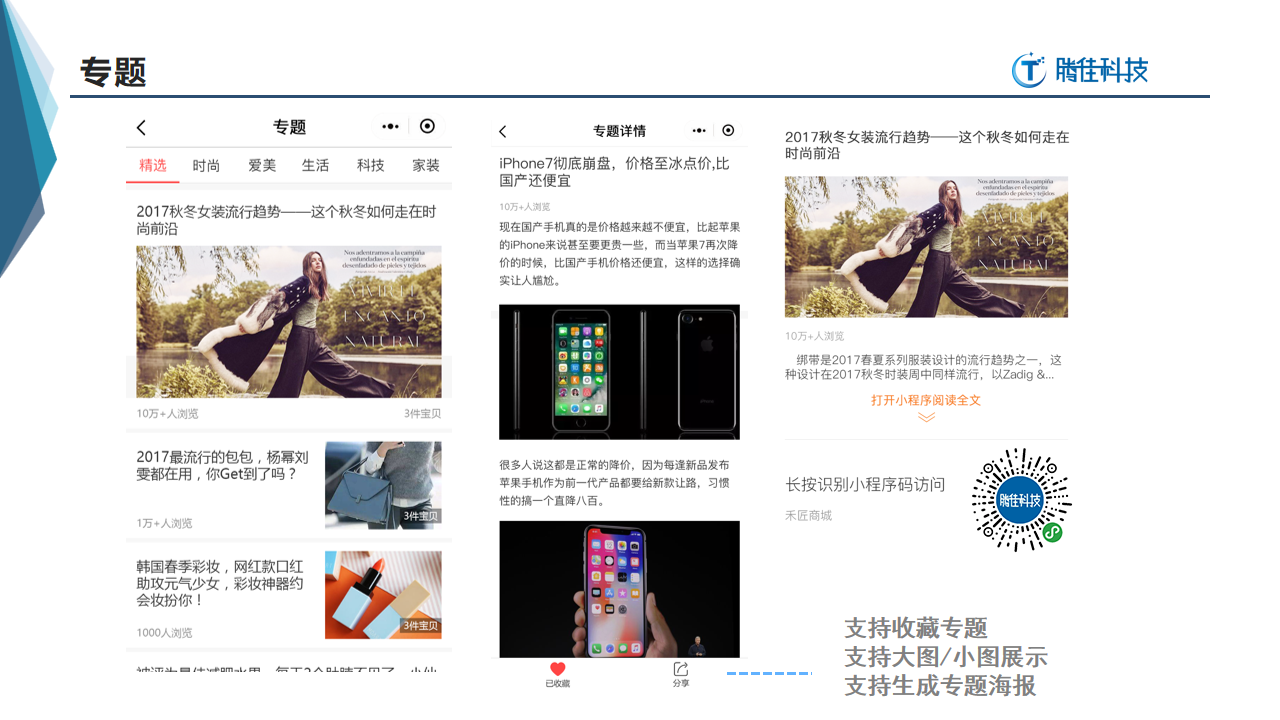
Task: Click 打开小程序阅读全文 link
Action: 926,400
